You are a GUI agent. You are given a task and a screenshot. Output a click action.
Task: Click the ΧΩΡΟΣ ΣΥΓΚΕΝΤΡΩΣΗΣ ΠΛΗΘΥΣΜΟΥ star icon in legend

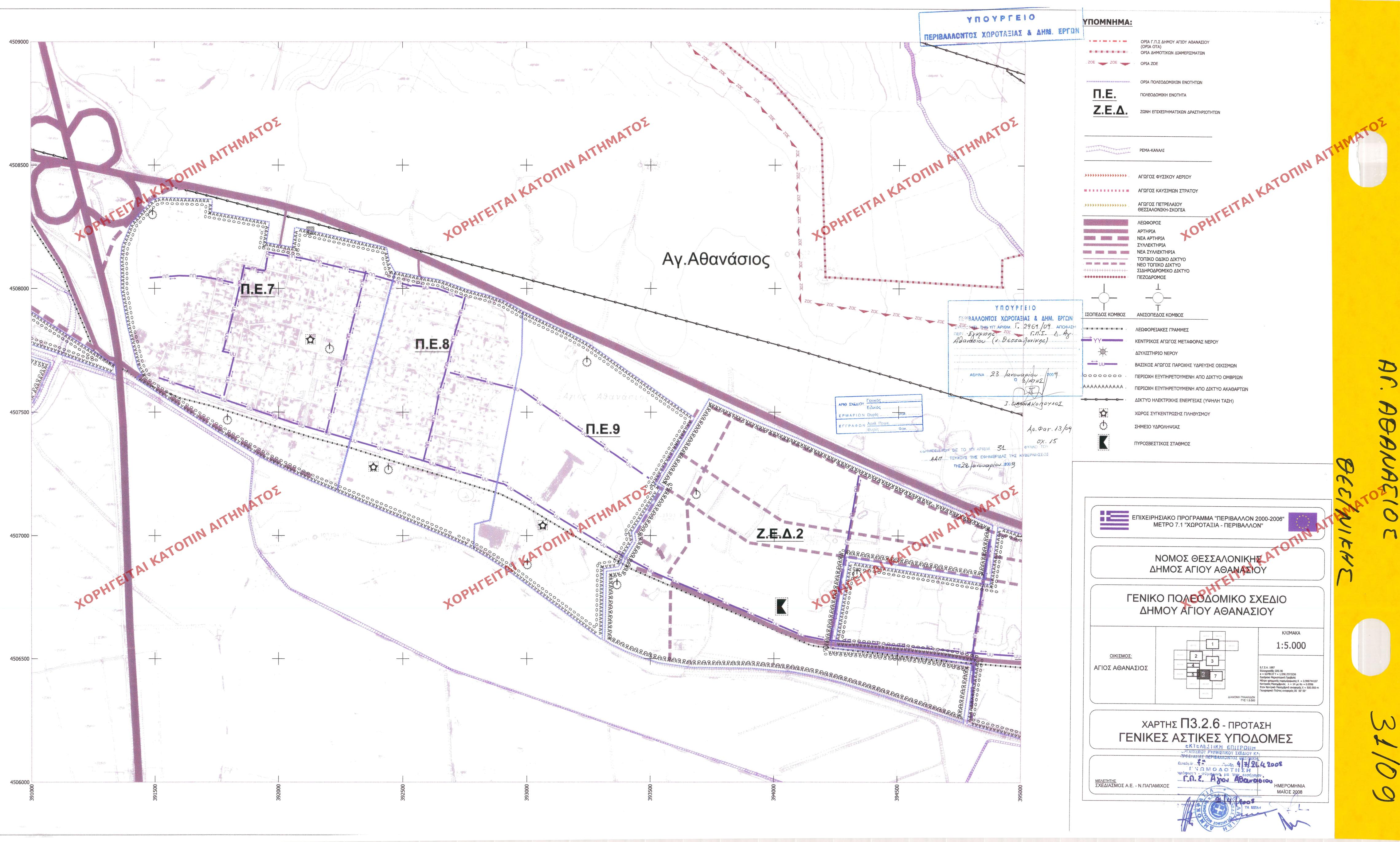(1104, 414)
